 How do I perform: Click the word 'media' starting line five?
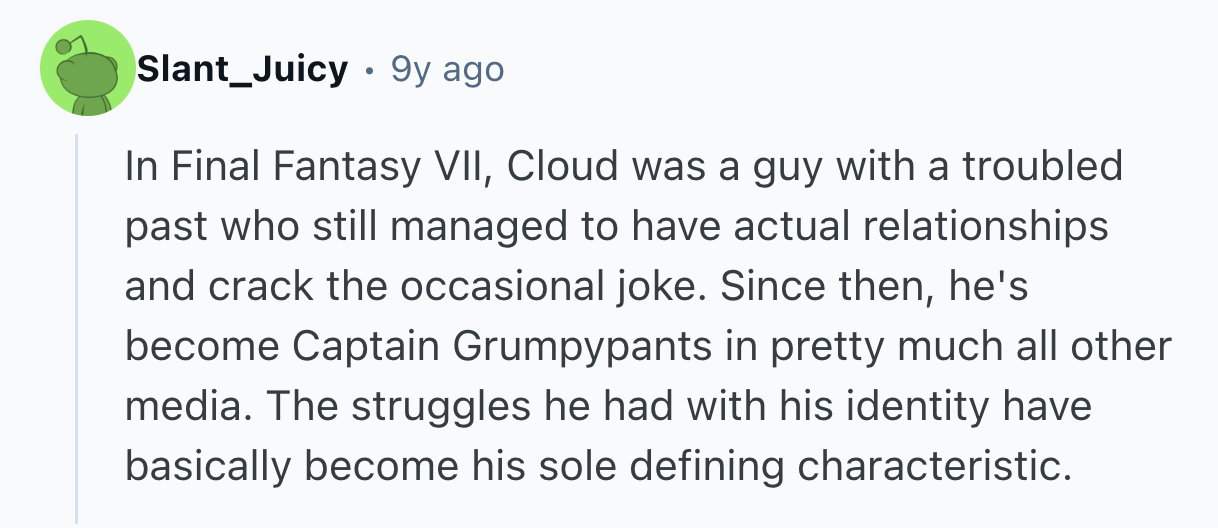coord(174,409)
